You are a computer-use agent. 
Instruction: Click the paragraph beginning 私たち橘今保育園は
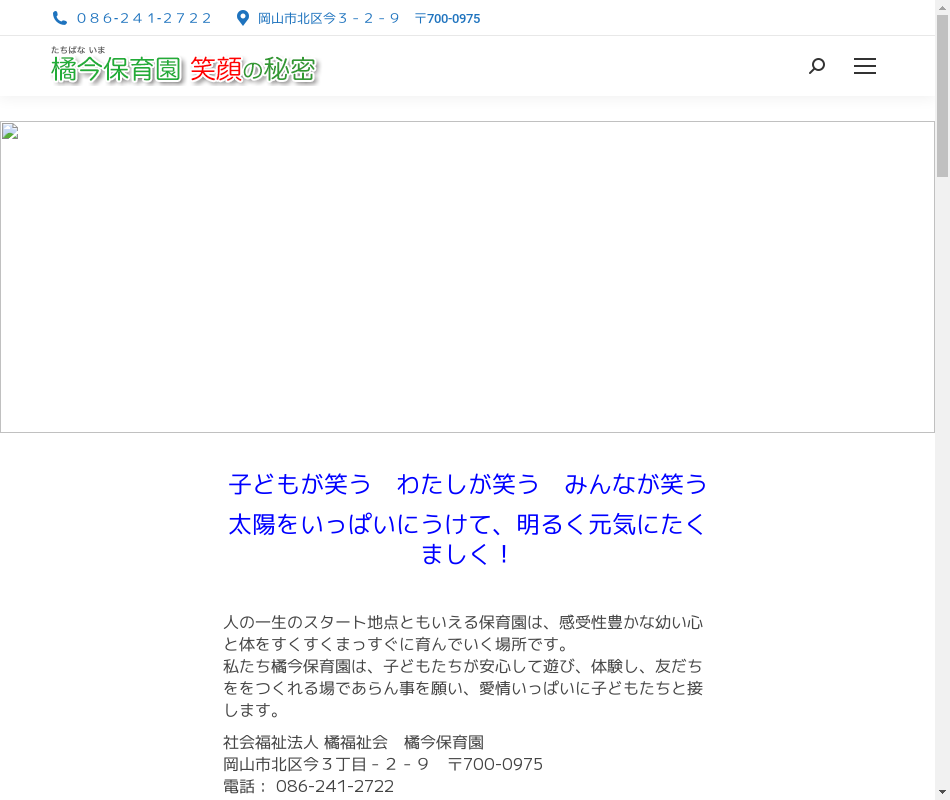(x=463, y=688)
